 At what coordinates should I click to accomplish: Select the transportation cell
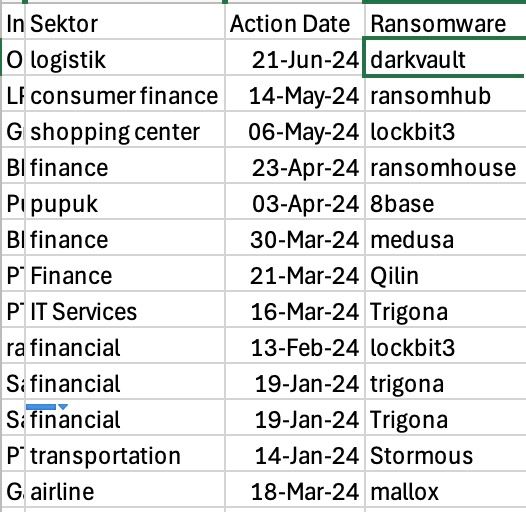click(x=125, y=454)
